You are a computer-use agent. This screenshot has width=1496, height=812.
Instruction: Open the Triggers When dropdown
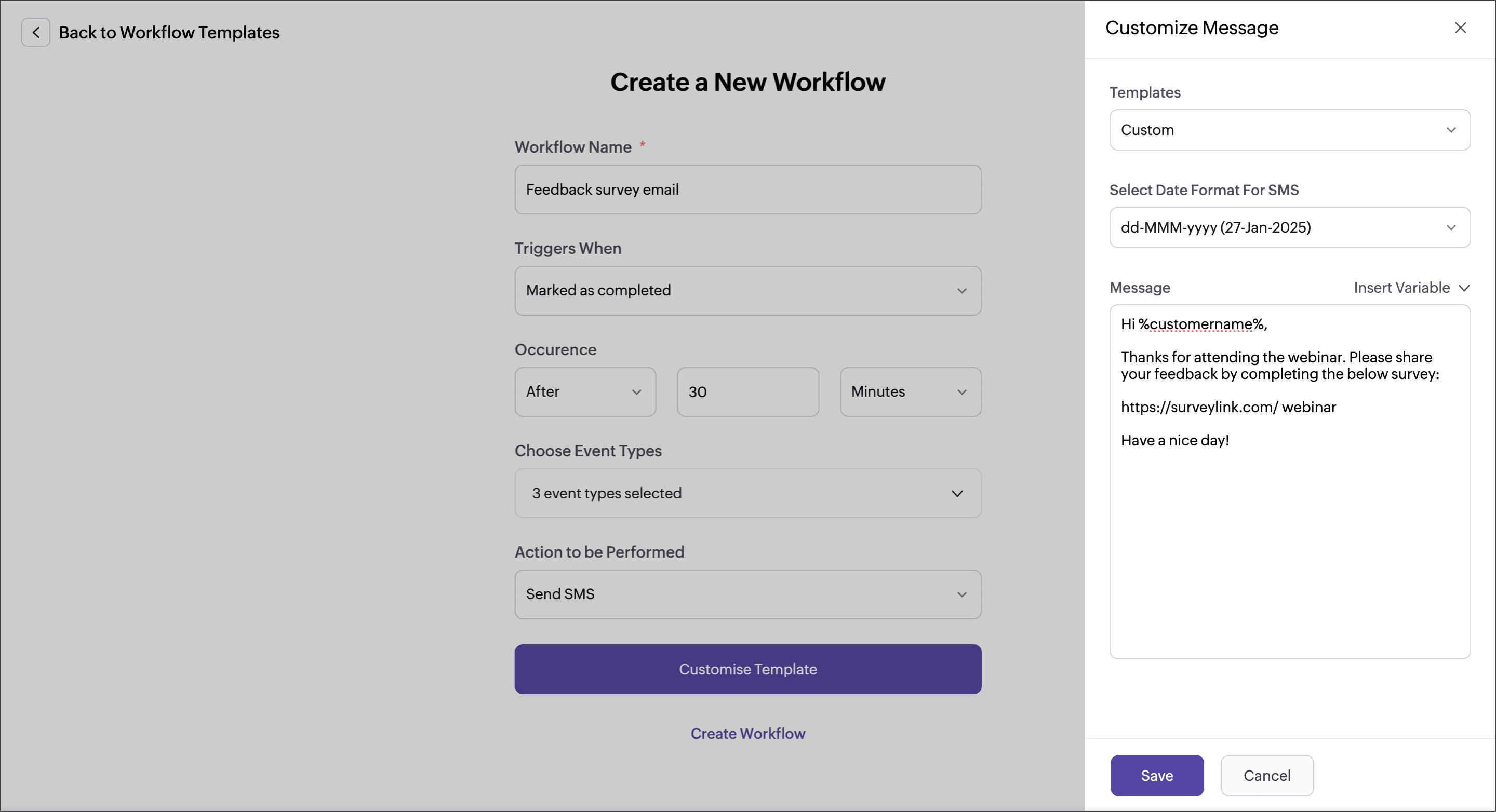coord(747,291)
